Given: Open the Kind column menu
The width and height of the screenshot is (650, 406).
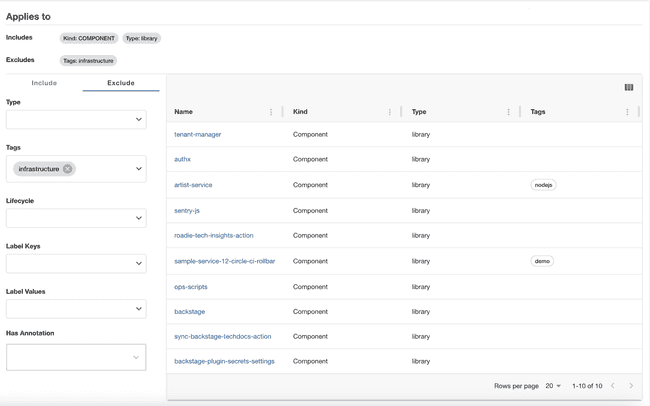Looking at the screenshot, I should [x=390, y=112].
